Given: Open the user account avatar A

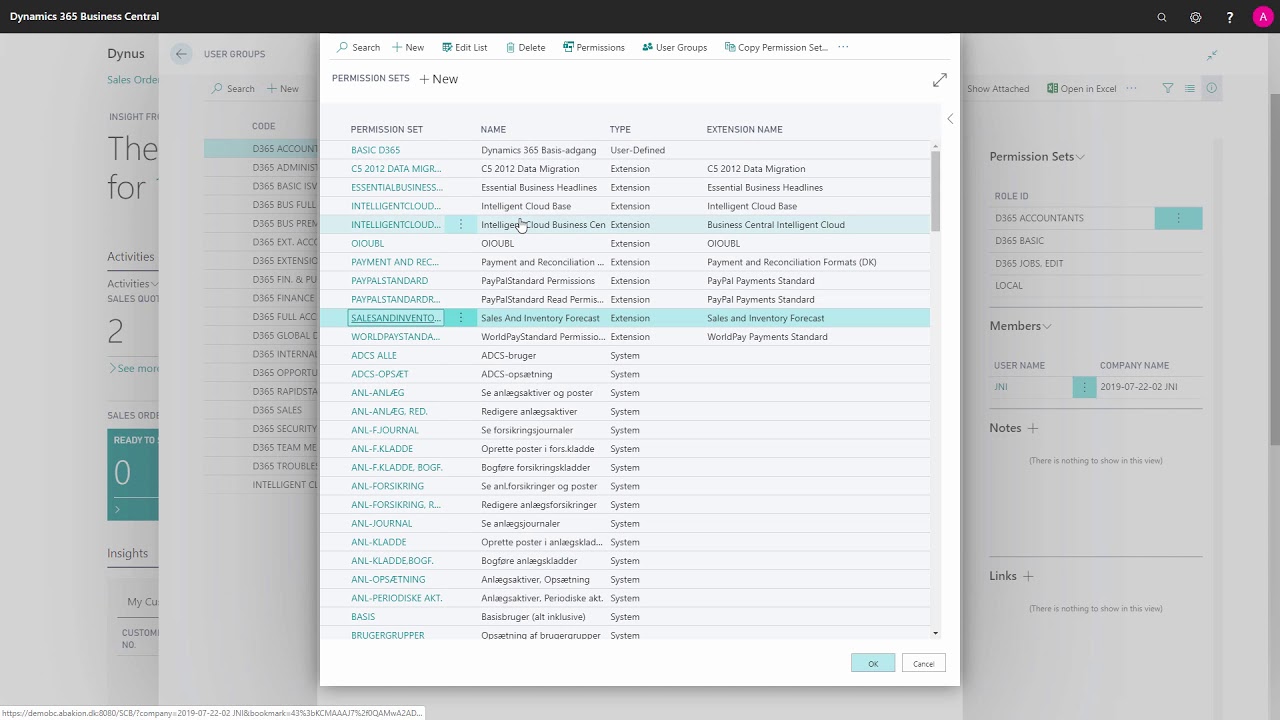Looking at the screenshot, I should pos(1263,17).
